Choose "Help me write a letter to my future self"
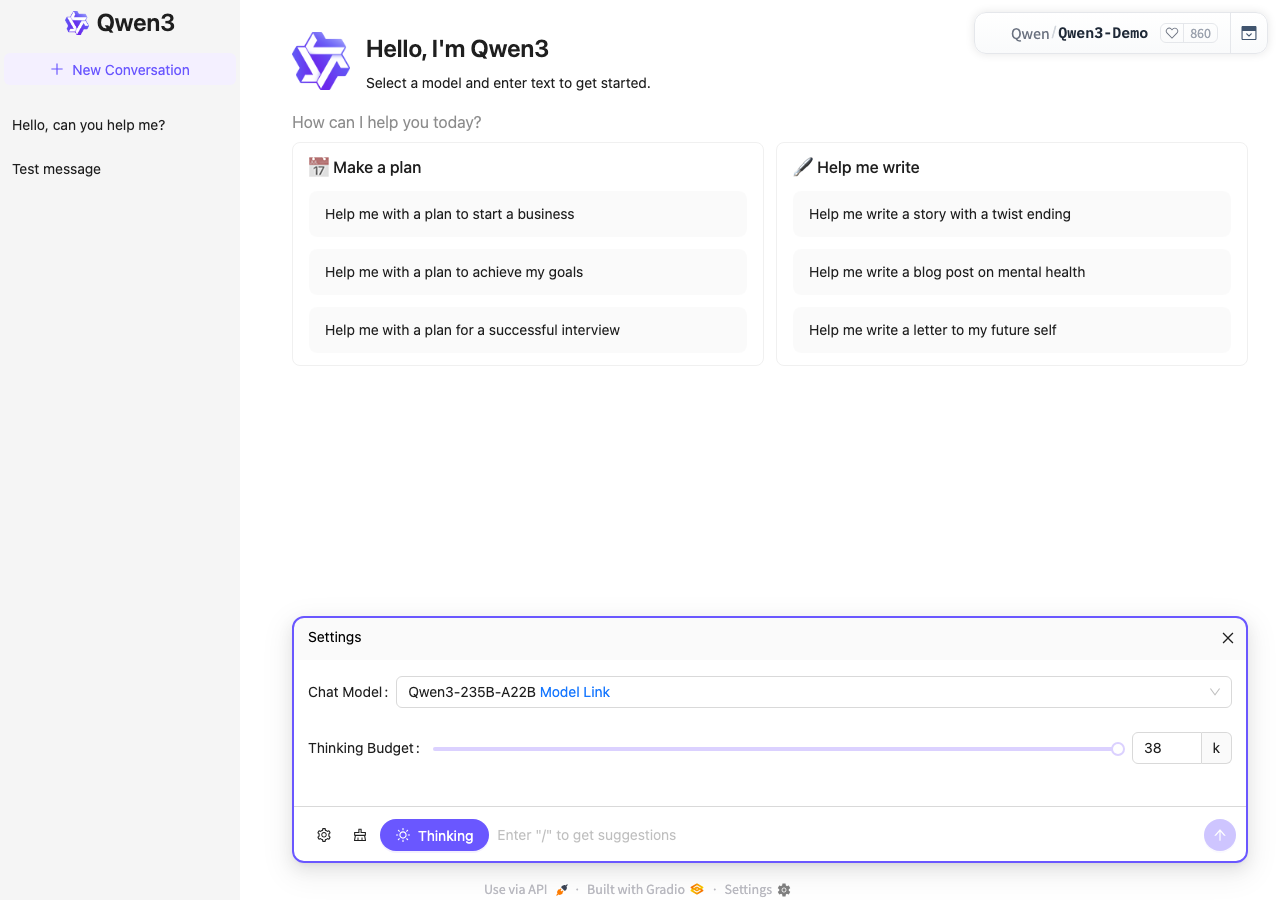The height and width of the screenshot is (900, 1280). [1012, 330]
